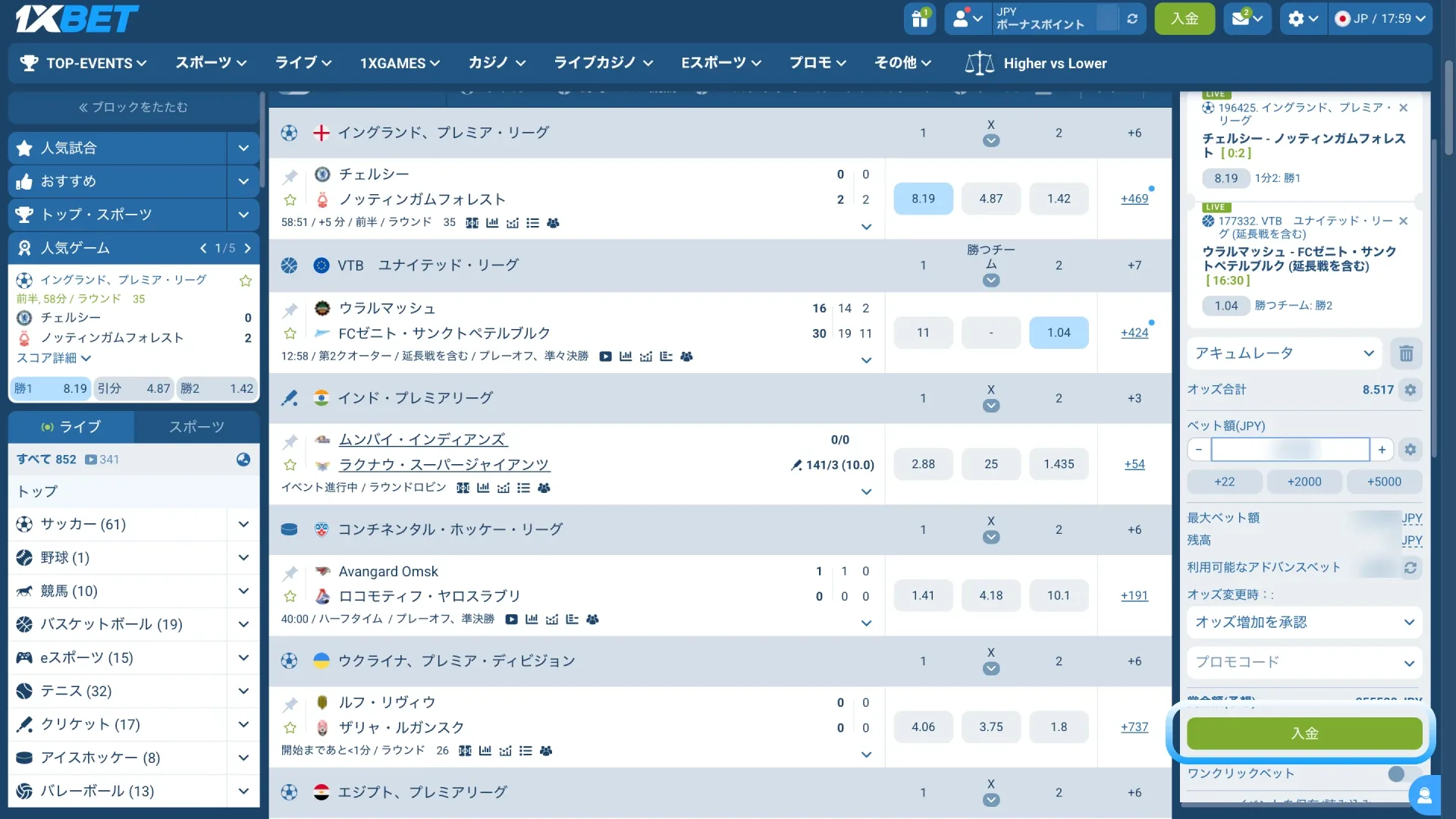Remove the Chelsea bet from the slip

pyautogui.click(x=1403, y=108)
